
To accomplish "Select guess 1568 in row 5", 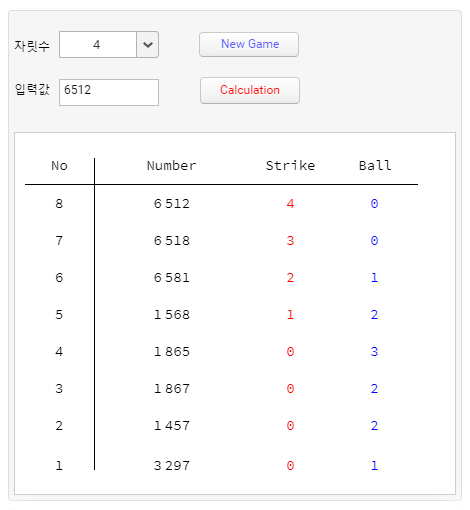I will coord(172,315).
